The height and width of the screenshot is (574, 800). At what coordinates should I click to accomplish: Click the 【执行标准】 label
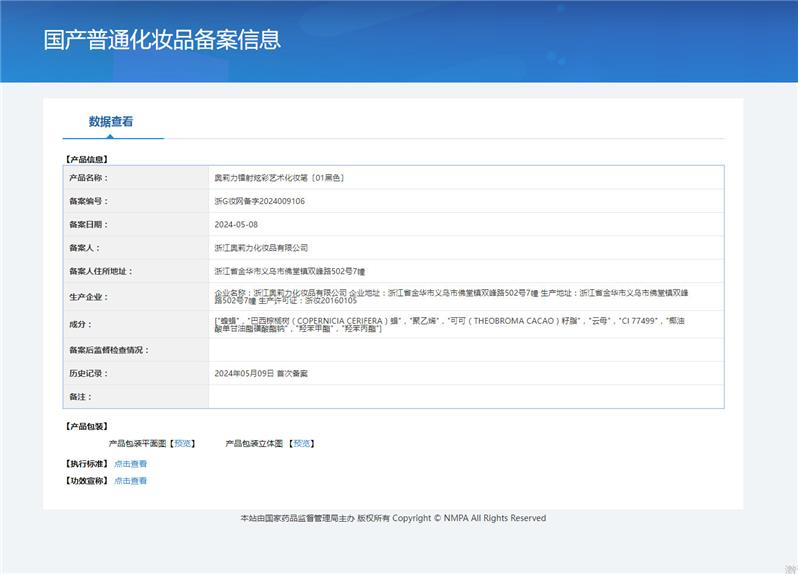[86, 464]
